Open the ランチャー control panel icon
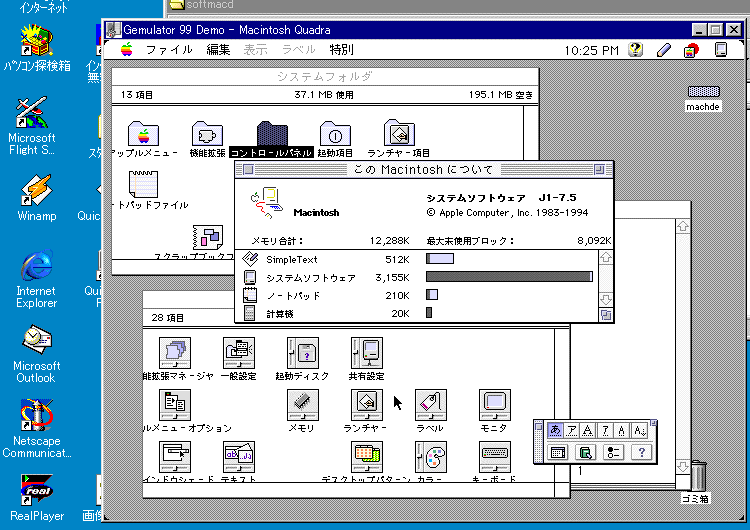750x530 pixels. [367, 405]
